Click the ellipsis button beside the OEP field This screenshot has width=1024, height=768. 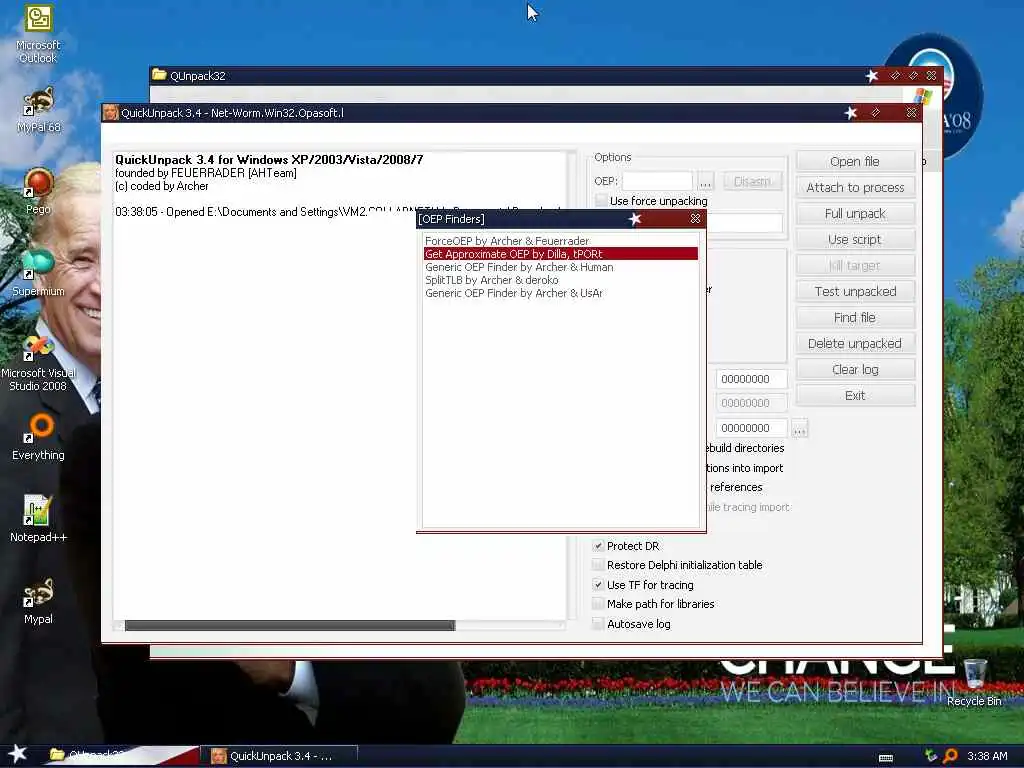pos(705,181)
